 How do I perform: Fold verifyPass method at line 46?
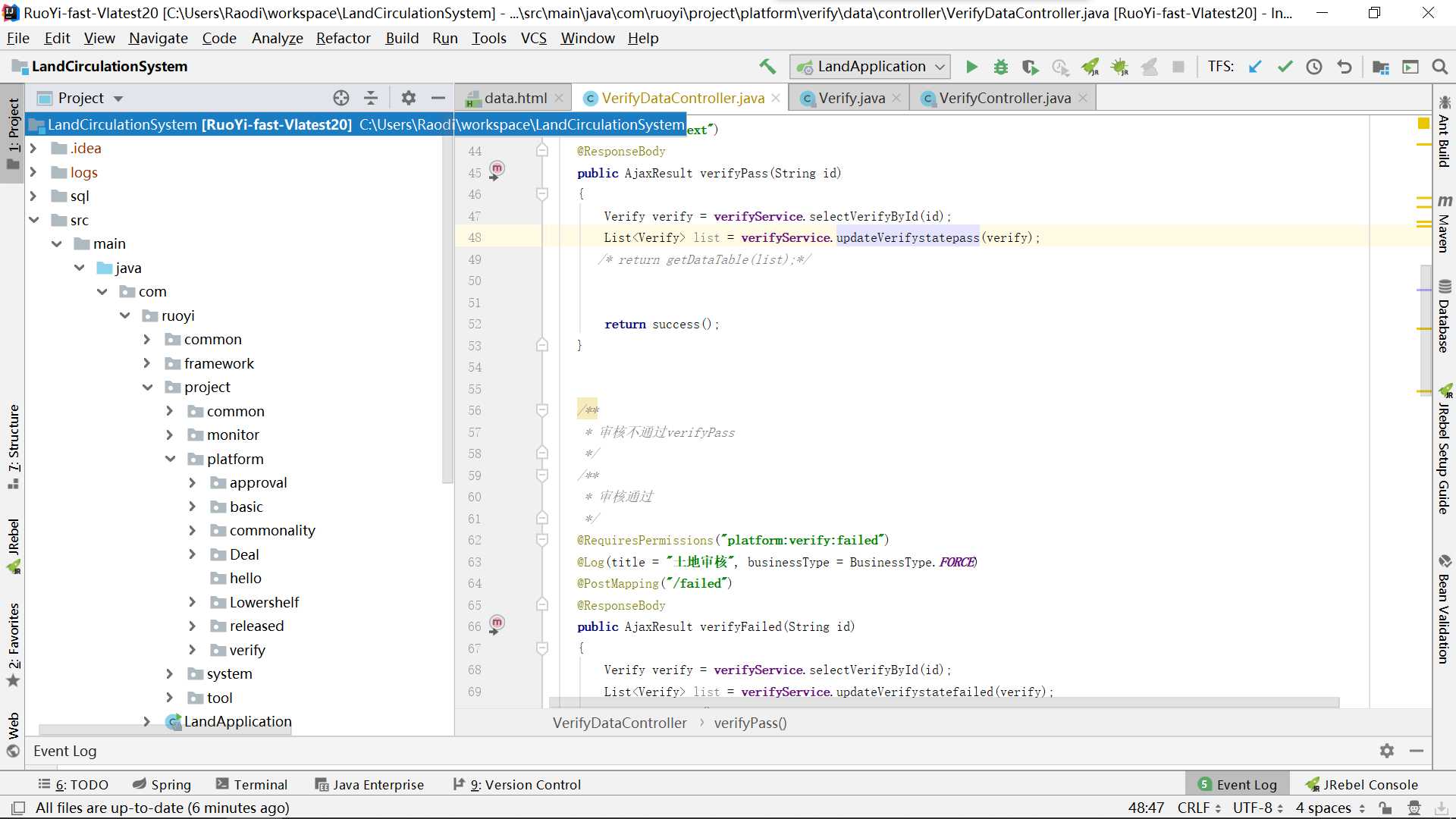tap(541, 194)
